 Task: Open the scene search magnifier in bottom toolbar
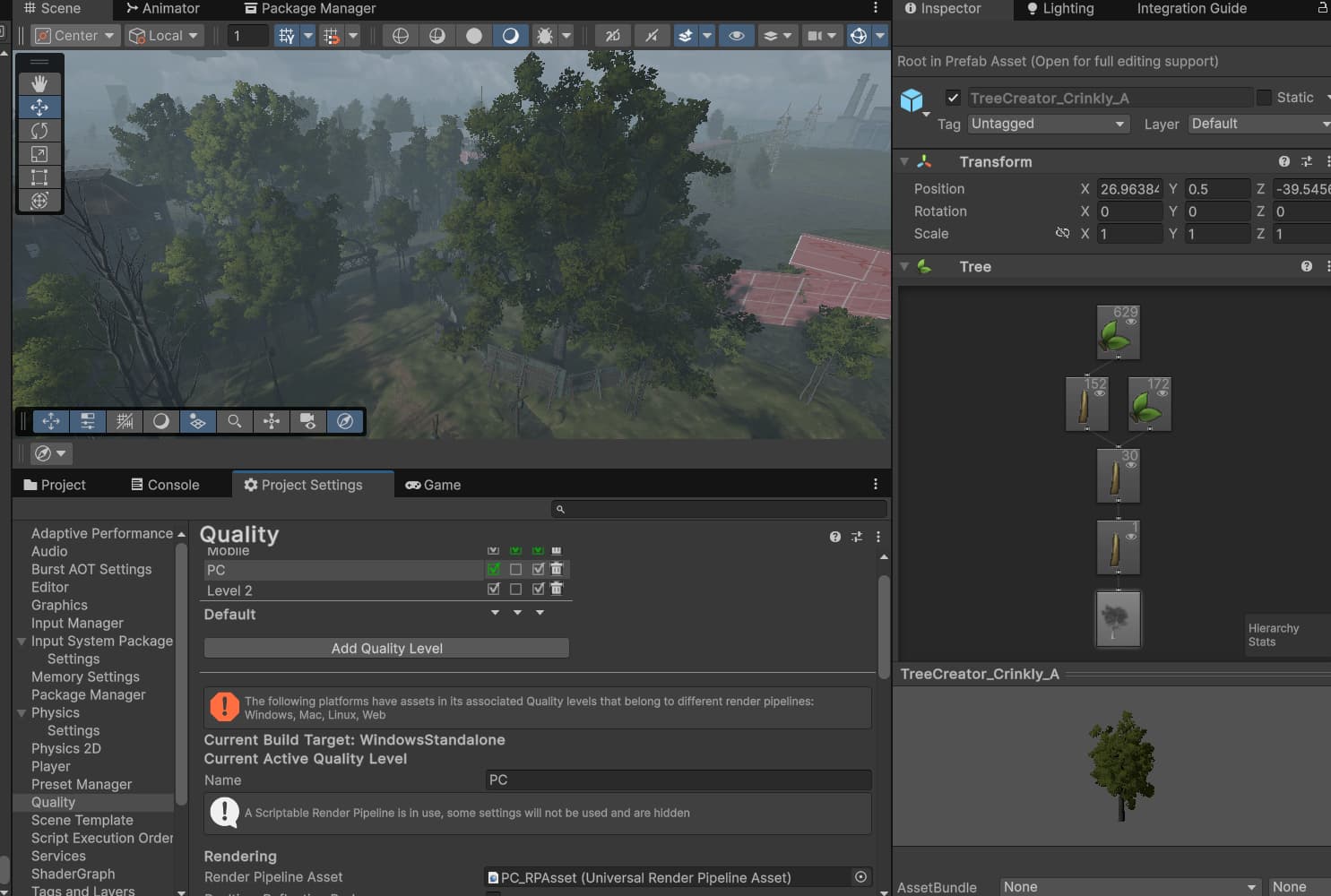[x=235, y=421]
